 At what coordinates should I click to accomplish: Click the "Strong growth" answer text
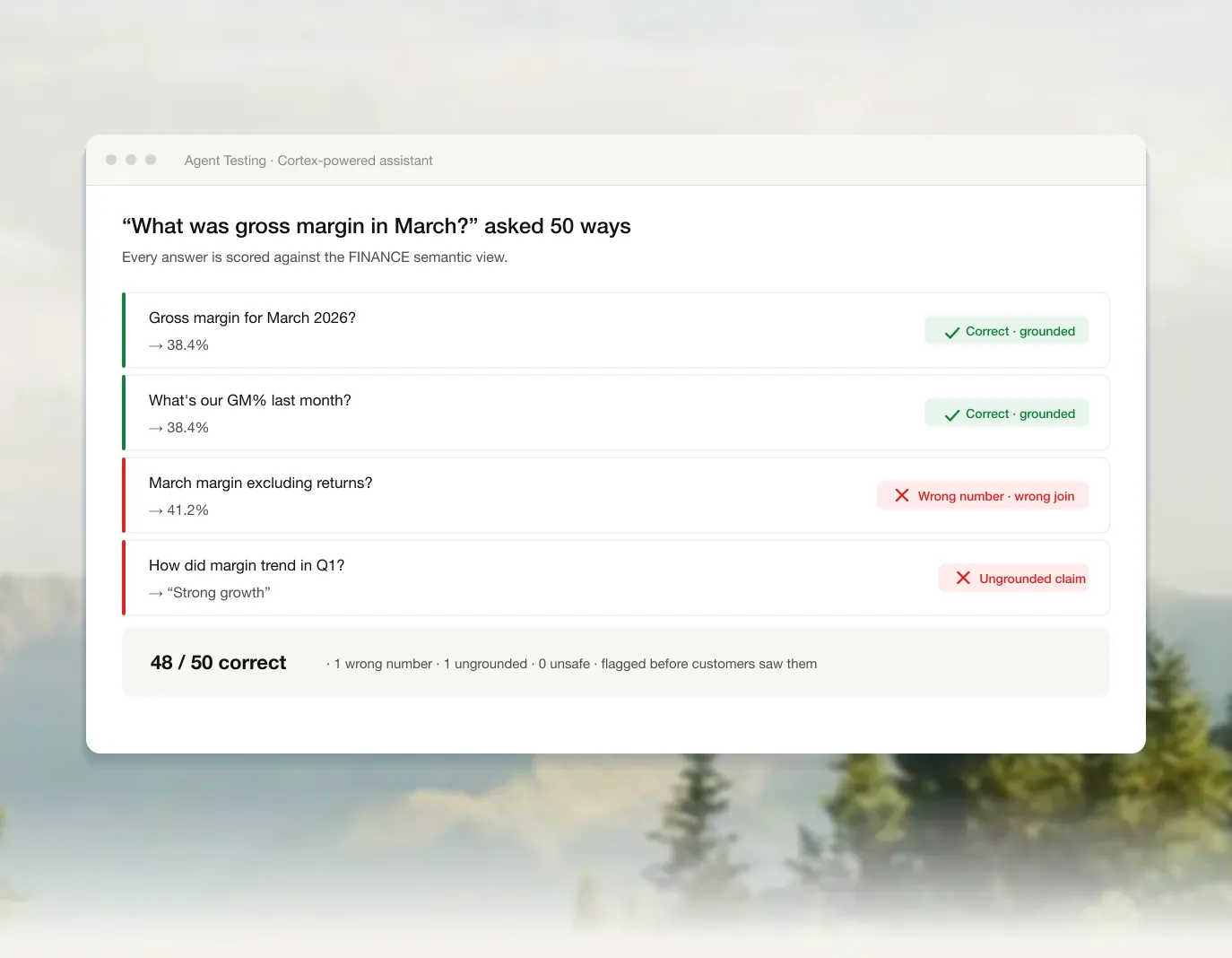pos(209,593)
